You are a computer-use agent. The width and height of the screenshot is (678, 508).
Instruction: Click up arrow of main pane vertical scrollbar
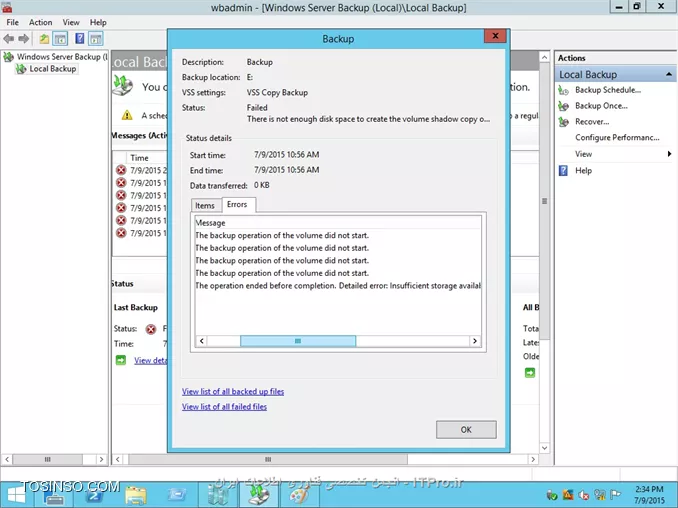coord(544,57)
